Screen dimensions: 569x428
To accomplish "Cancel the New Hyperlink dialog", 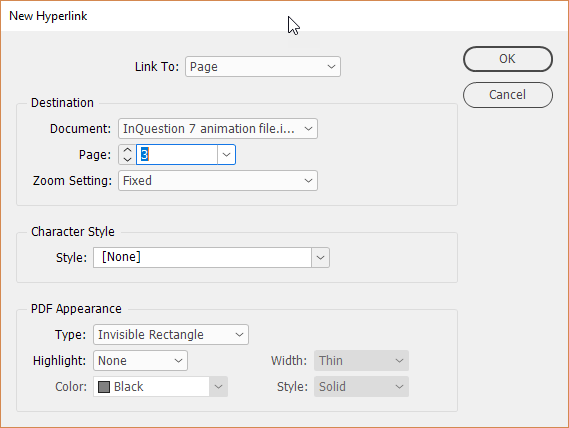I will 508,95.
